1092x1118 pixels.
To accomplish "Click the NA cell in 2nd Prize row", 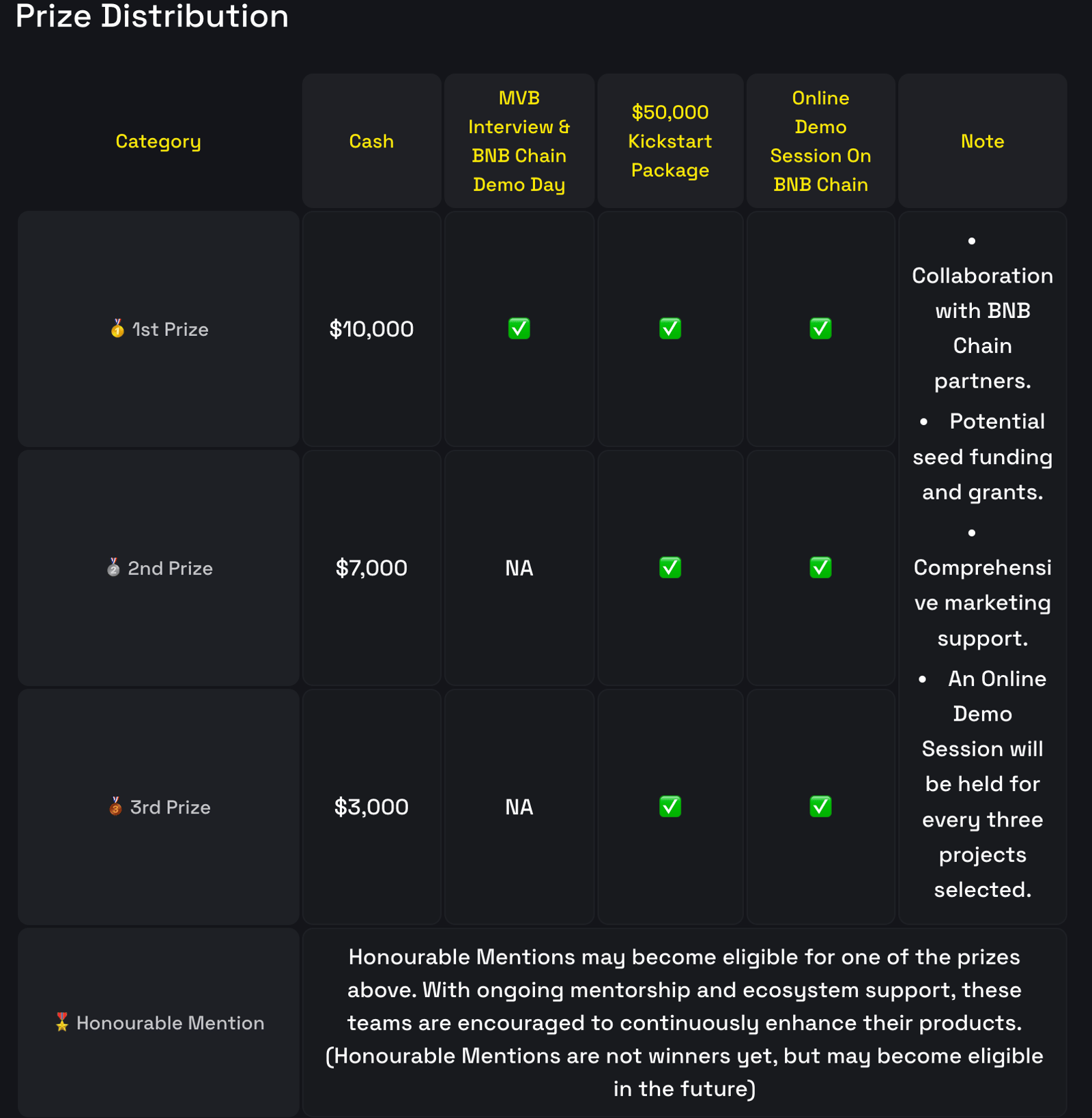I will [x=519, y=568].
